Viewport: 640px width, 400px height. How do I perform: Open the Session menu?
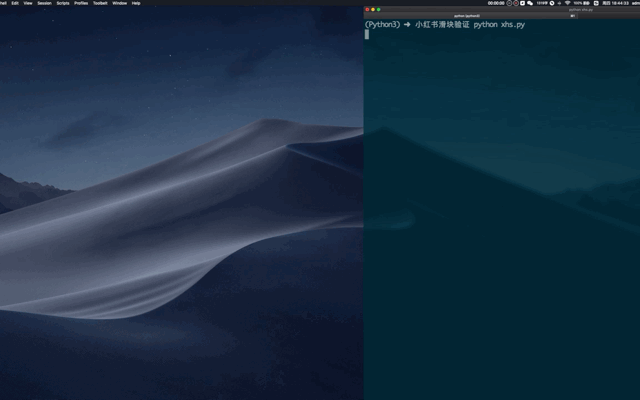(x=44, y=3)
